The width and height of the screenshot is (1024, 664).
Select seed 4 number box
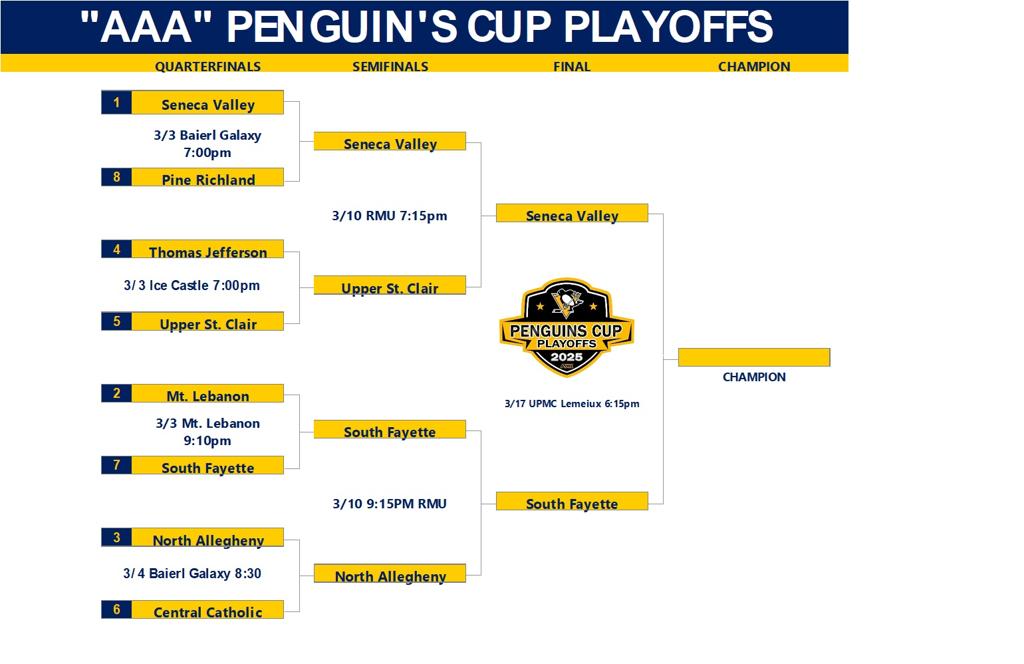(x=117, y=249)
